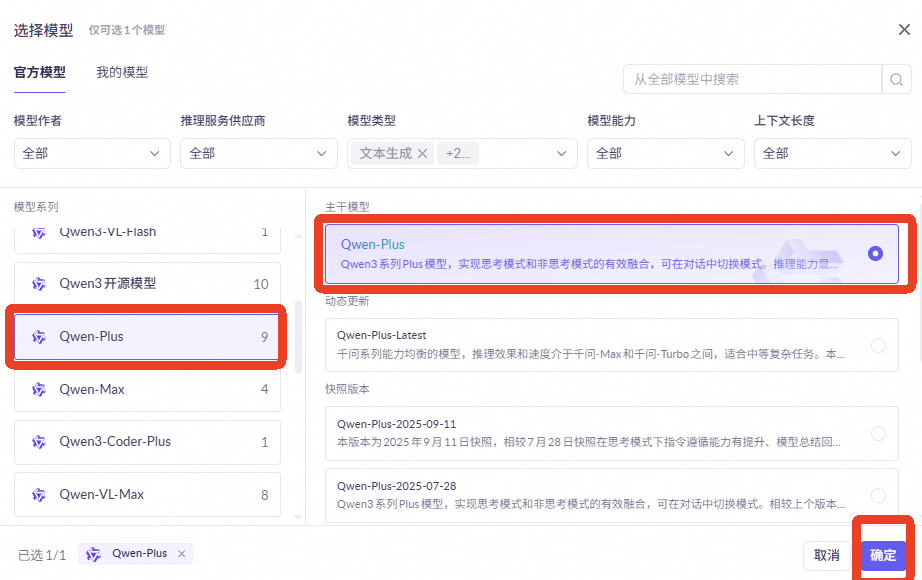Click the Qwen-Plus-2025-07-28 title text
Image resolution: width=922 pixels, height=580 pixels.
point(396,486)
